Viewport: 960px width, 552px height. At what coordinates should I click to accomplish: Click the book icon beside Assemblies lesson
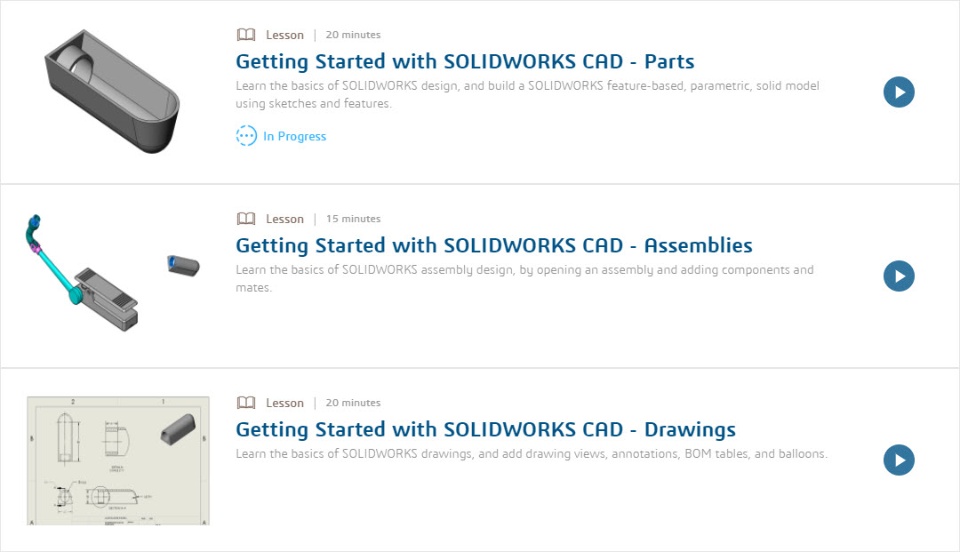click(x=246, y=219)
